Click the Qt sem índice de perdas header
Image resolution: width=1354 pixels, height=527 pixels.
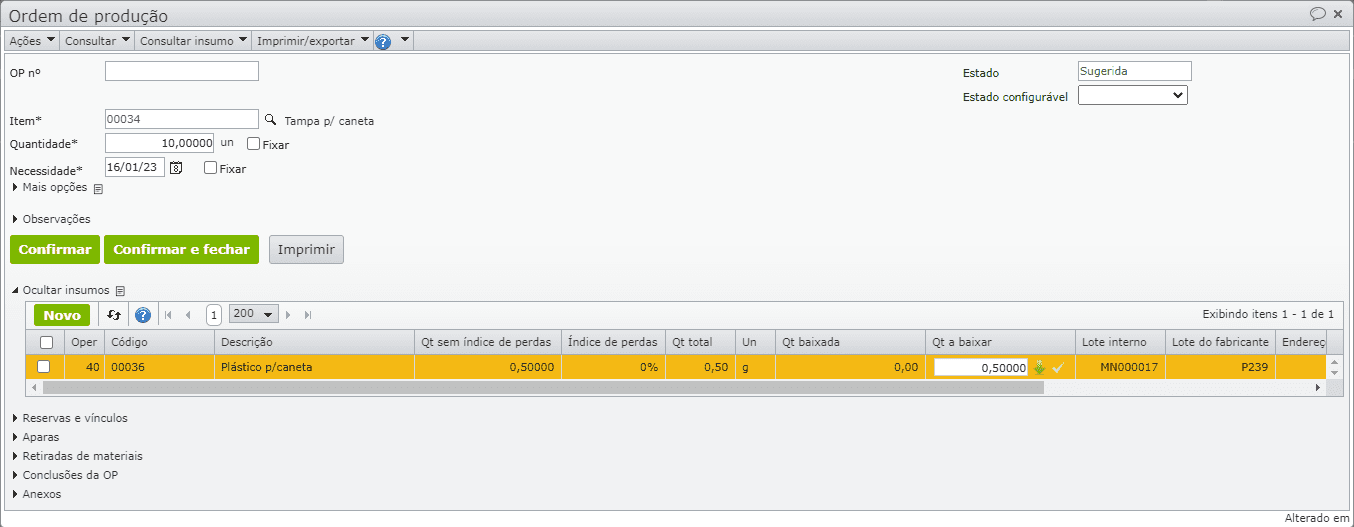pyautogui.click(x=488, y=342)
